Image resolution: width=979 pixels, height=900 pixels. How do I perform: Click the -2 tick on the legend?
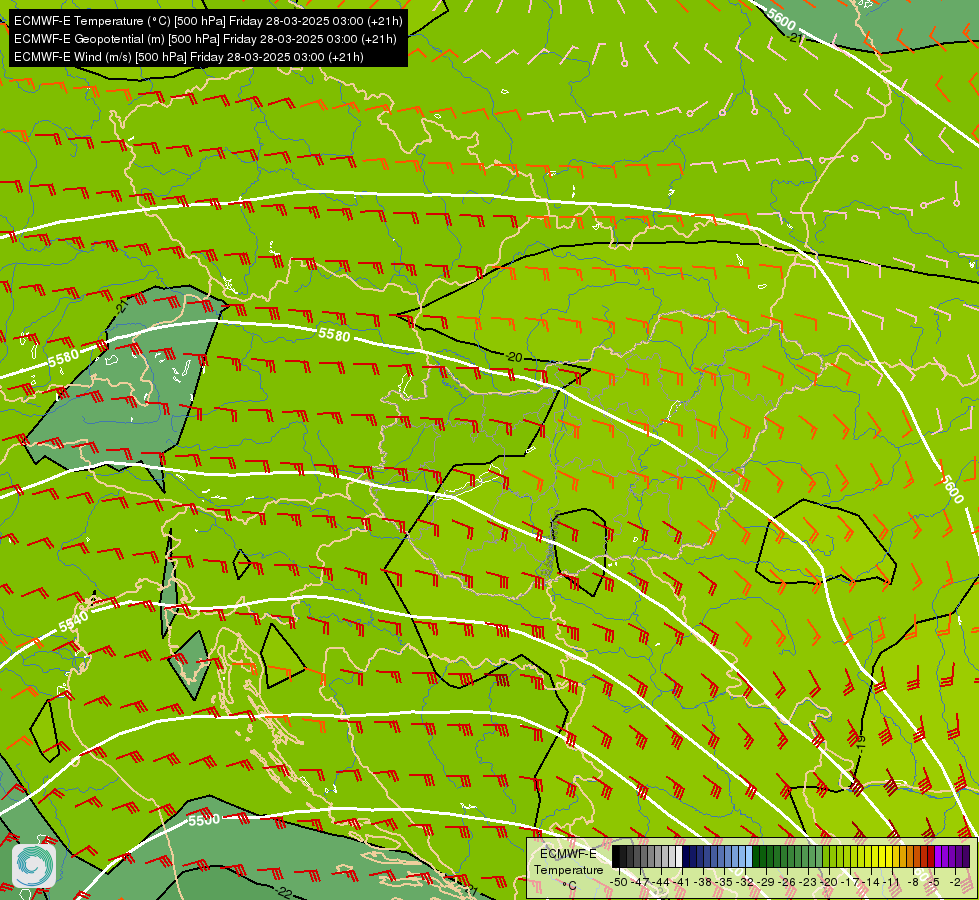point(956,882)
